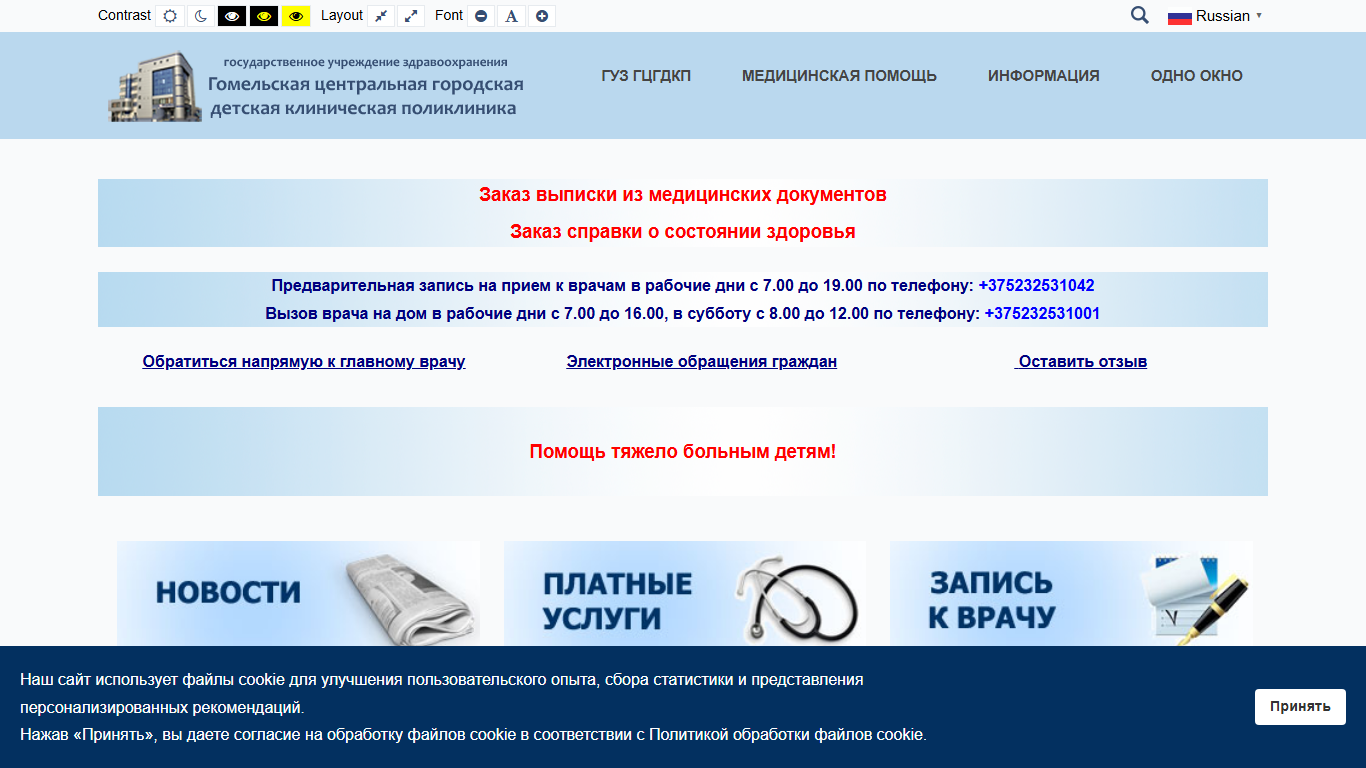Open Заказ выписки из медицинских документов

click(x=683, y=194)
